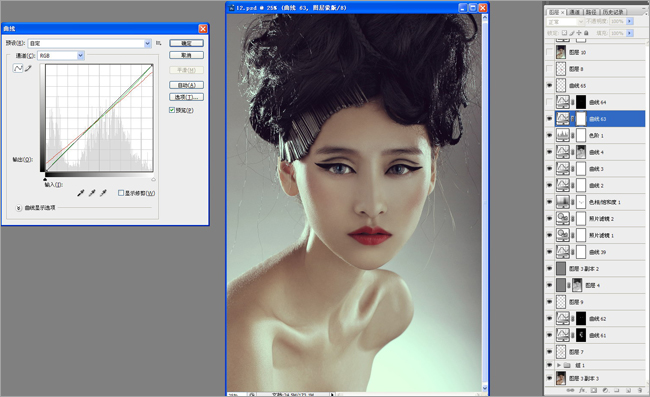The width and height of the screenshot is (650, 397).
Task: Open preset options icon beside preset dropdown
Action: coord(158,43)
